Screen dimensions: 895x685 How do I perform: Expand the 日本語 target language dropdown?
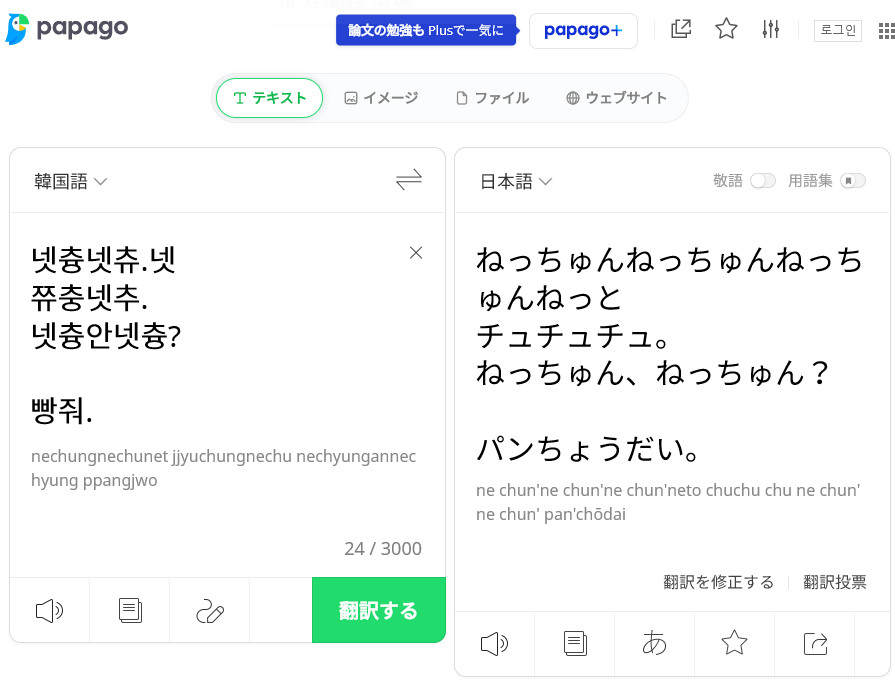pyautogui.click(x=516, y=181)
